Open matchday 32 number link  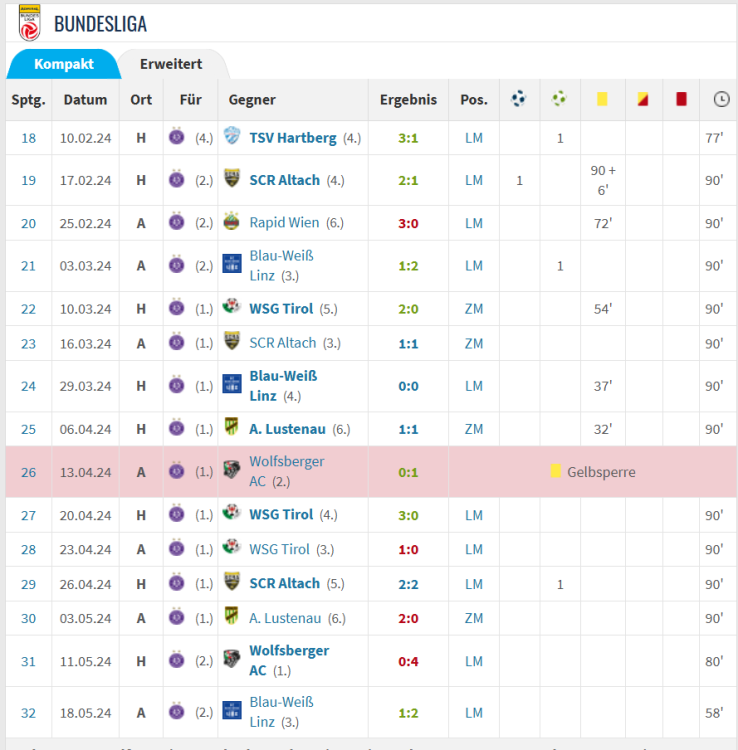pyautogui.click(x=28, y=713)
